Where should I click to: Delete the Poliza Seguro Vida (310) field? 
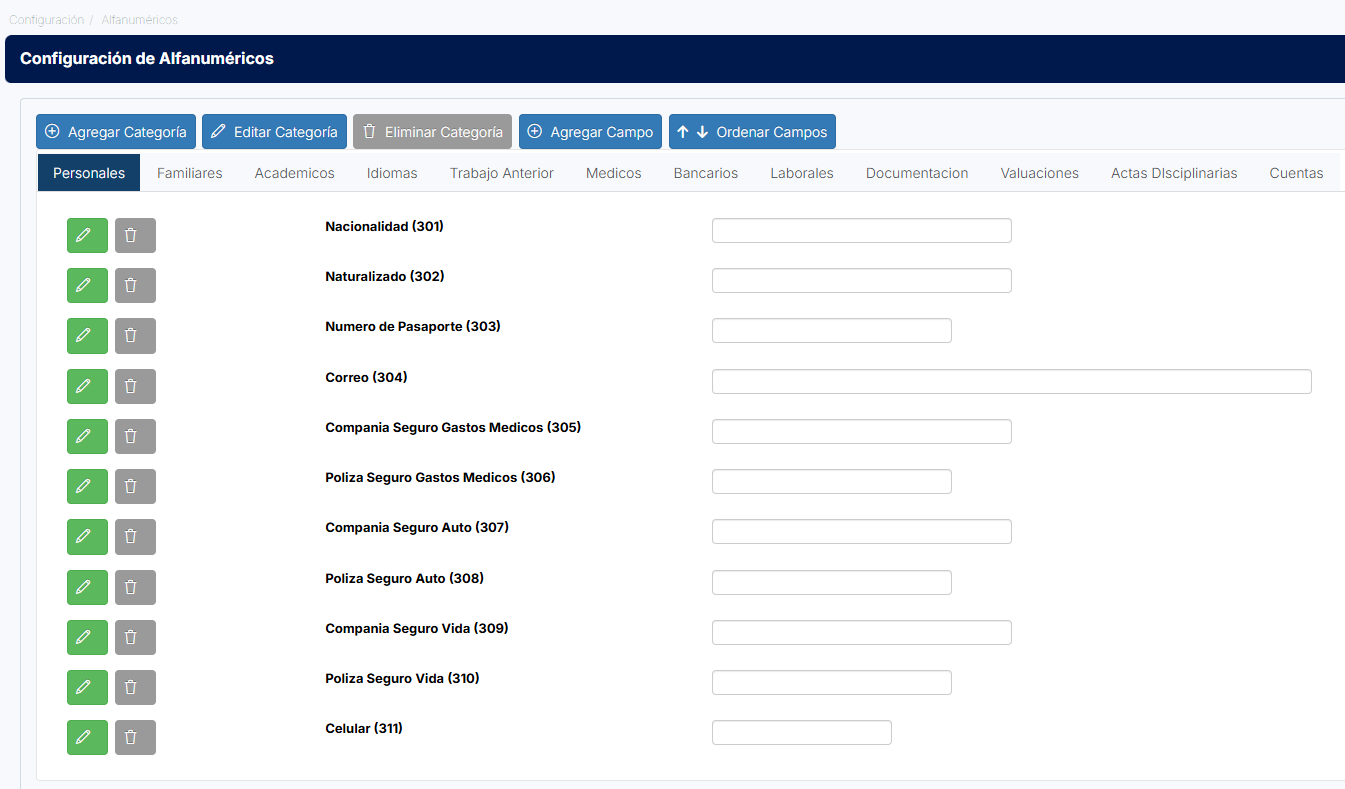coord(135,687)
